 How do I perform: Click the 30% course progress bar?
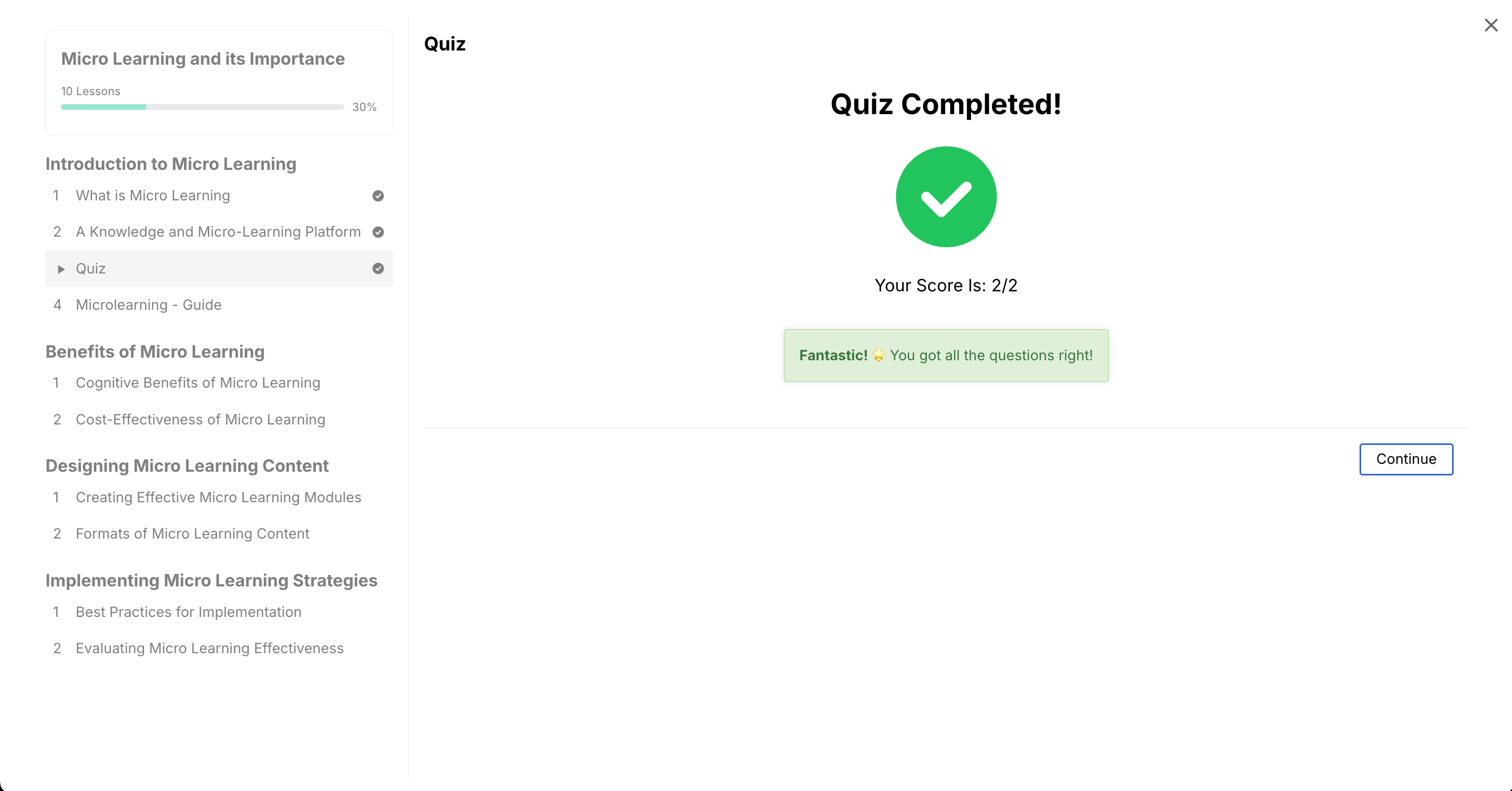[202, 107]
